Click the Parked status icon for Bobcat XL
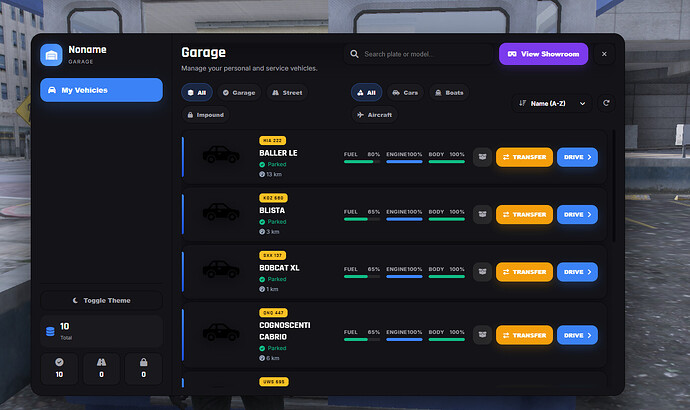 click(x=262, y=279)
